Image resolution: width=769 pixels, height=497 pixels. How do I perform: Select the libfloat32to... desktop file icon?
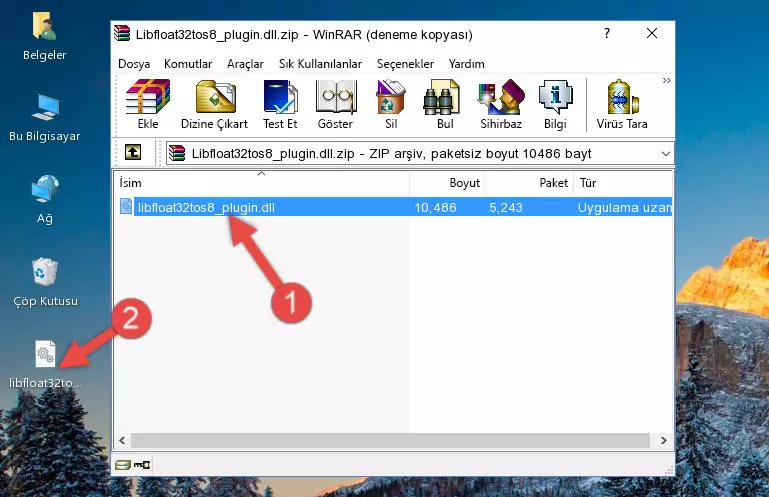[45, 365]
